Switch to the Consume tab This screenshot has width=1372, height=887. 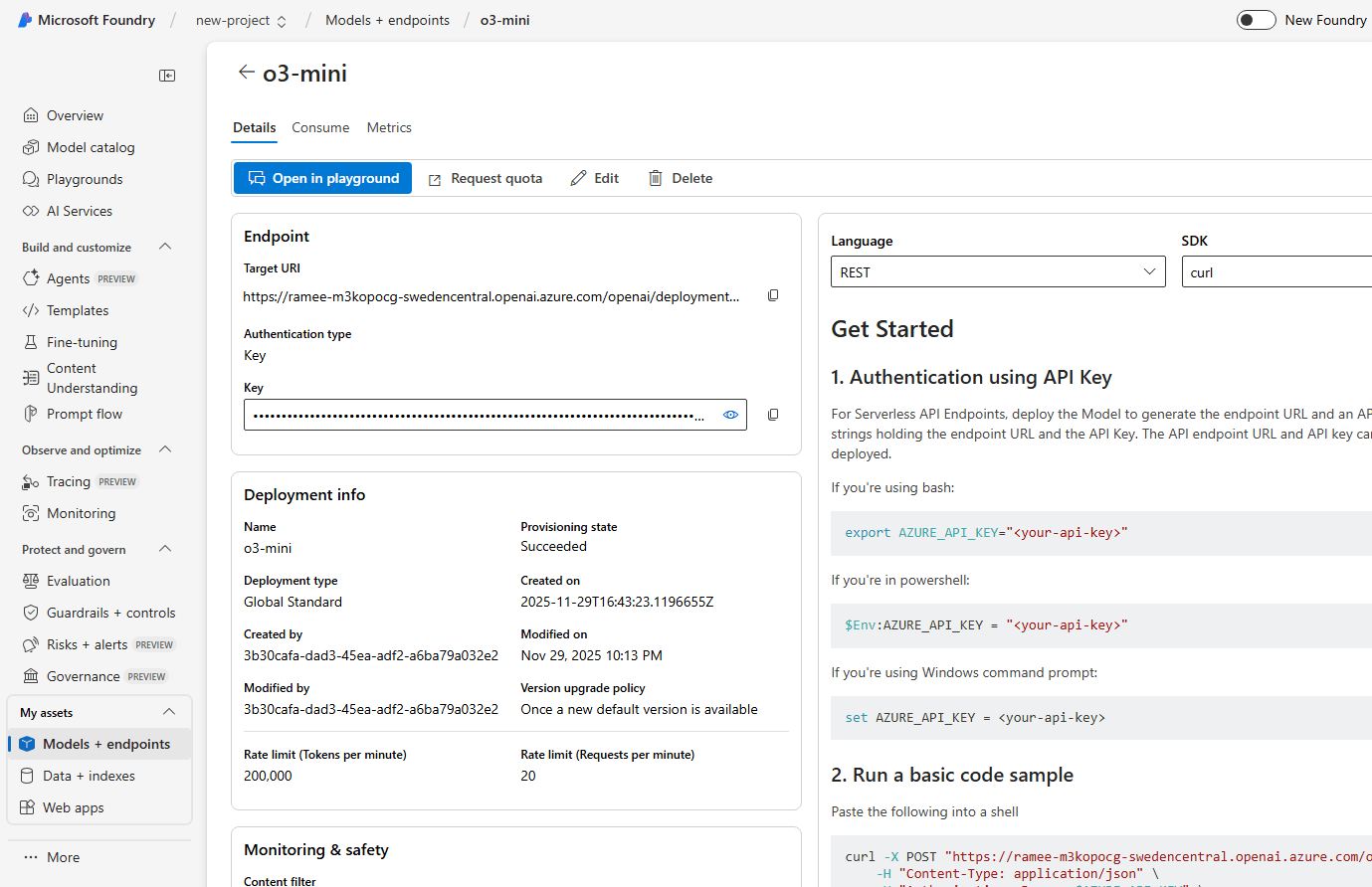320,127
